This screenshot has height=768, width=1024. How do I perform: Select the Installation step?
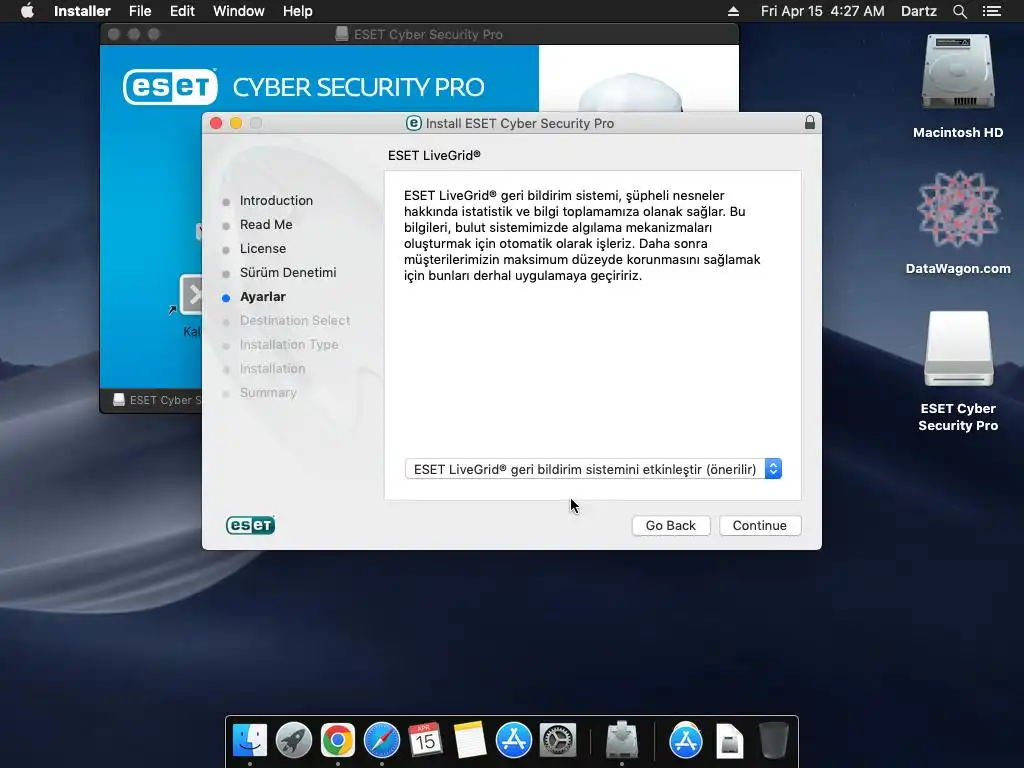(x=272, y=369)
